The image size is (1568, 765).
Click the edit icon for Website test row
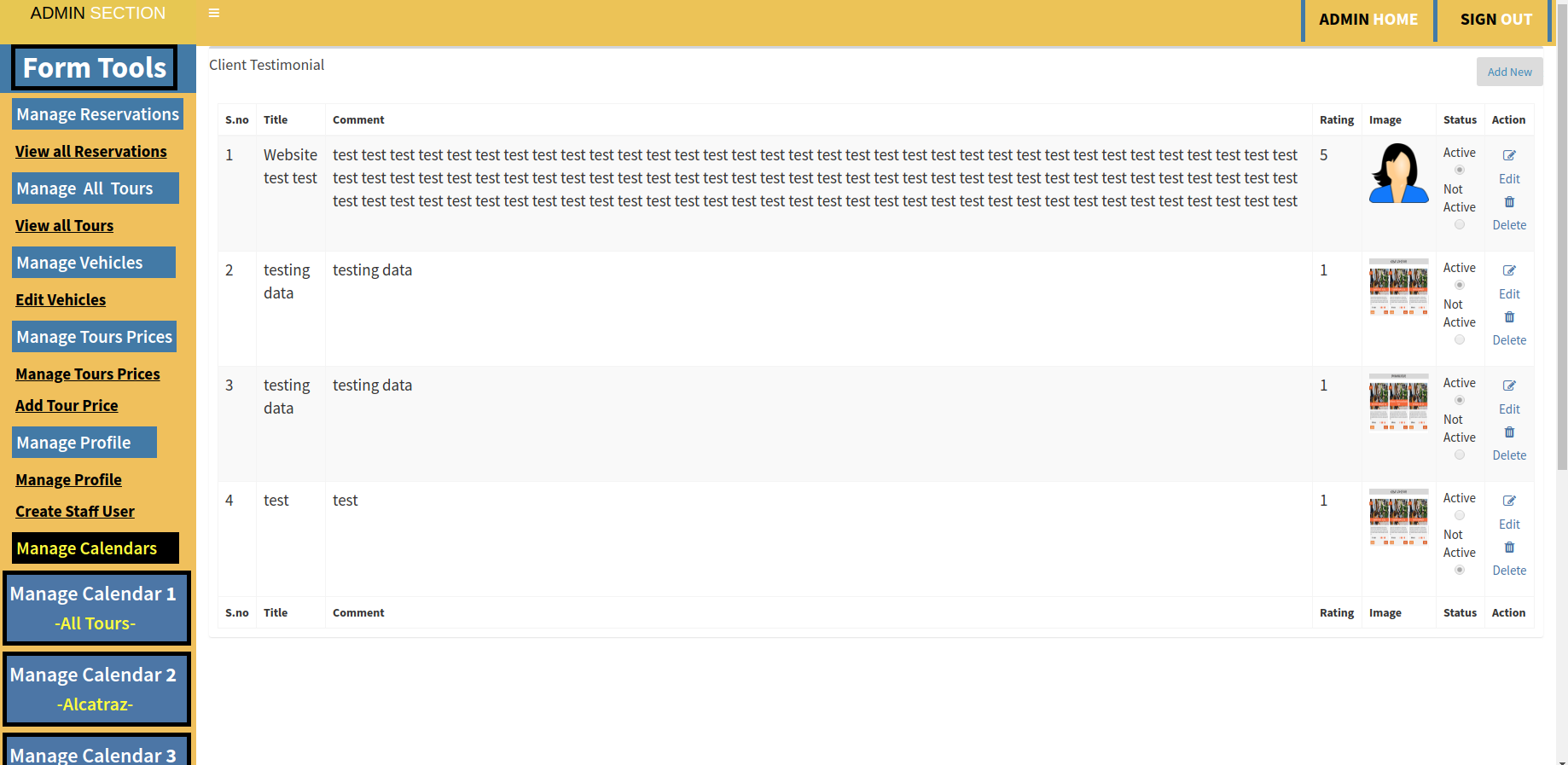click(x=1509, y=155)
